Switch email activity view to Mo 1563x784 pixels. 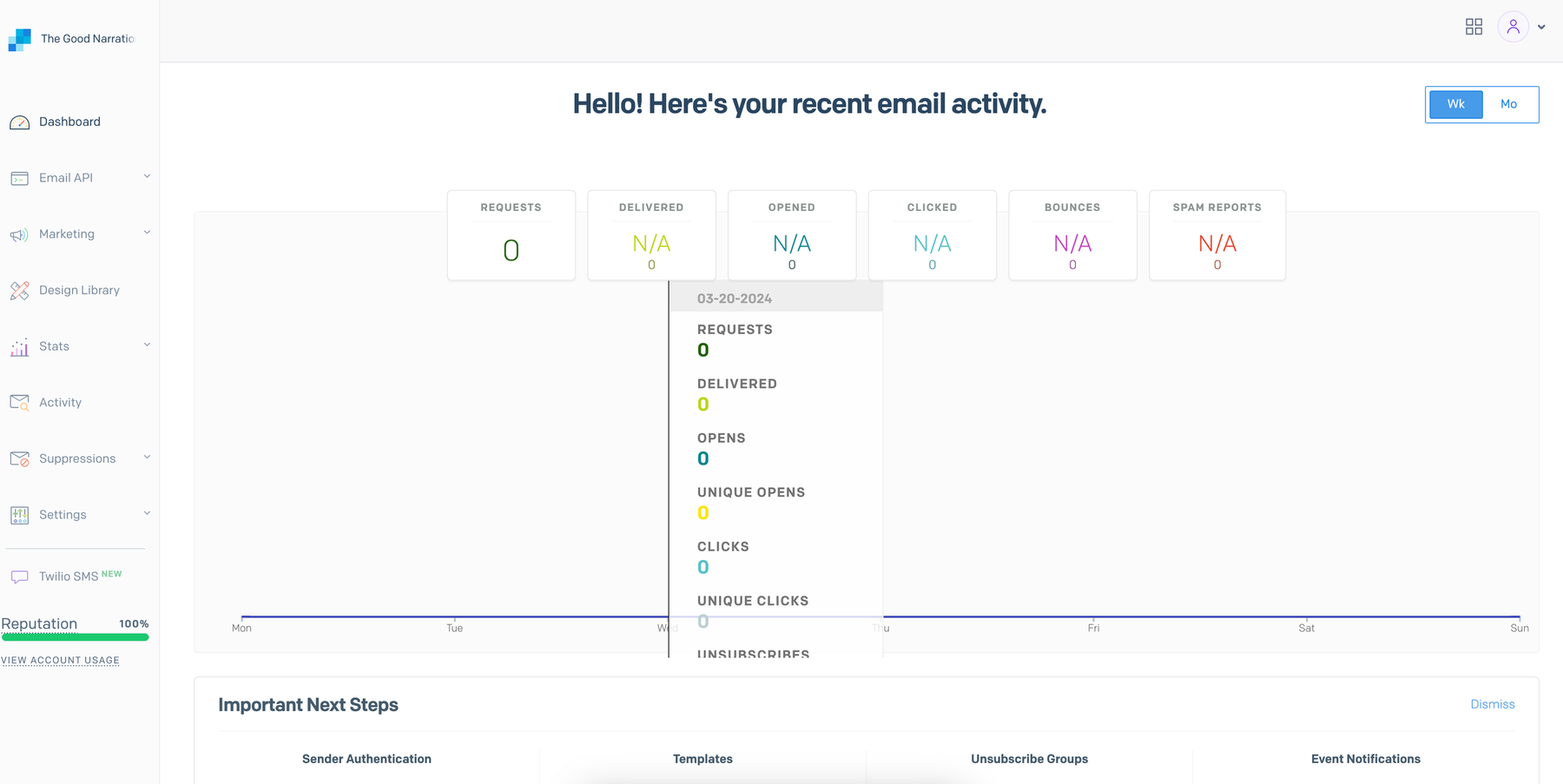point(1508,104)
